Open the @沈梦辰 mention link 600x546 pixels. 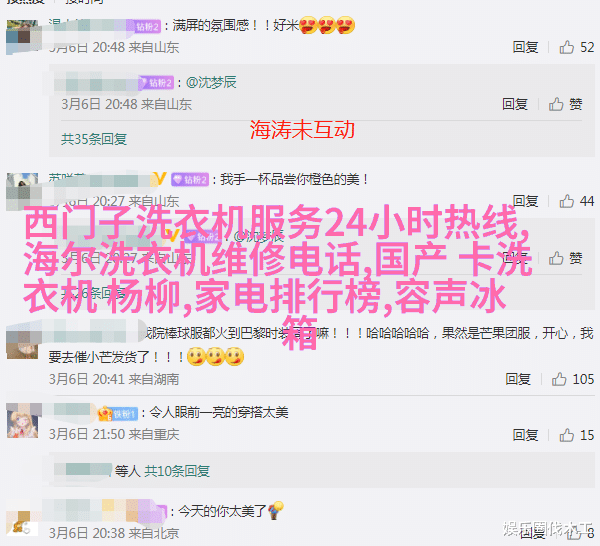coord(211,82)
